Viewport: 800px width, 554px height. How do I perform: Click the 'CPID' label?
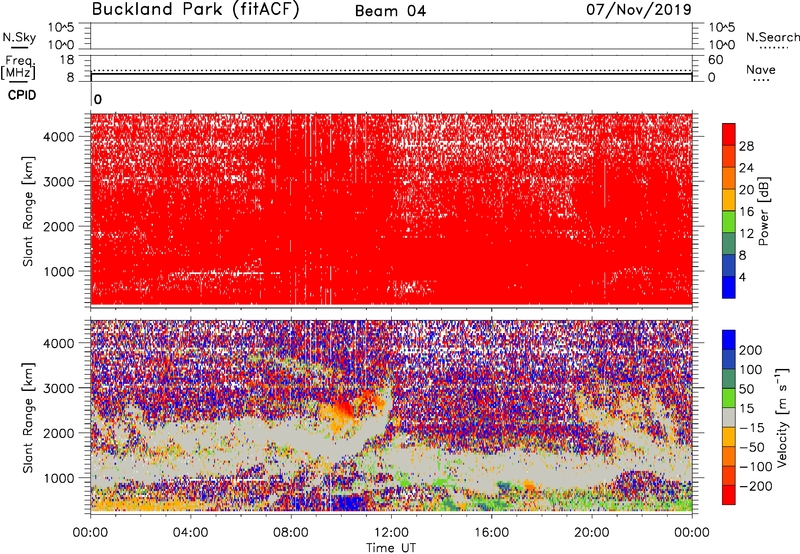(22, 95)
